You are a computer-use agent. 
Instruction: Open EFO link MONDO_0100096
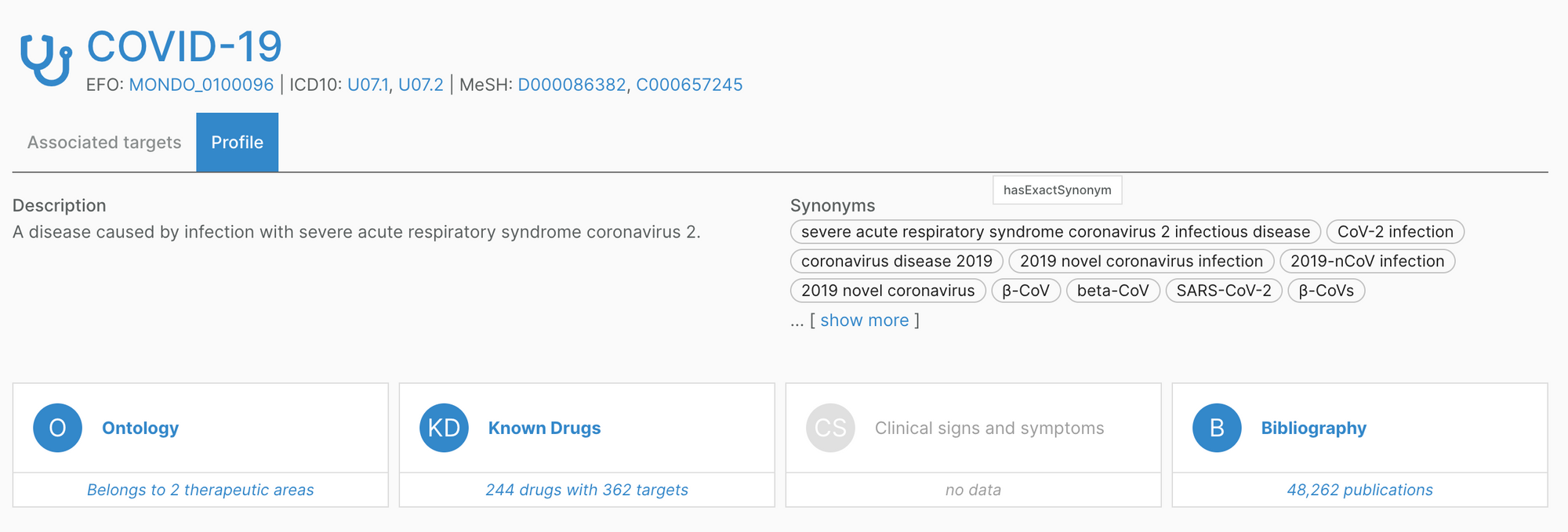(201, 85)
